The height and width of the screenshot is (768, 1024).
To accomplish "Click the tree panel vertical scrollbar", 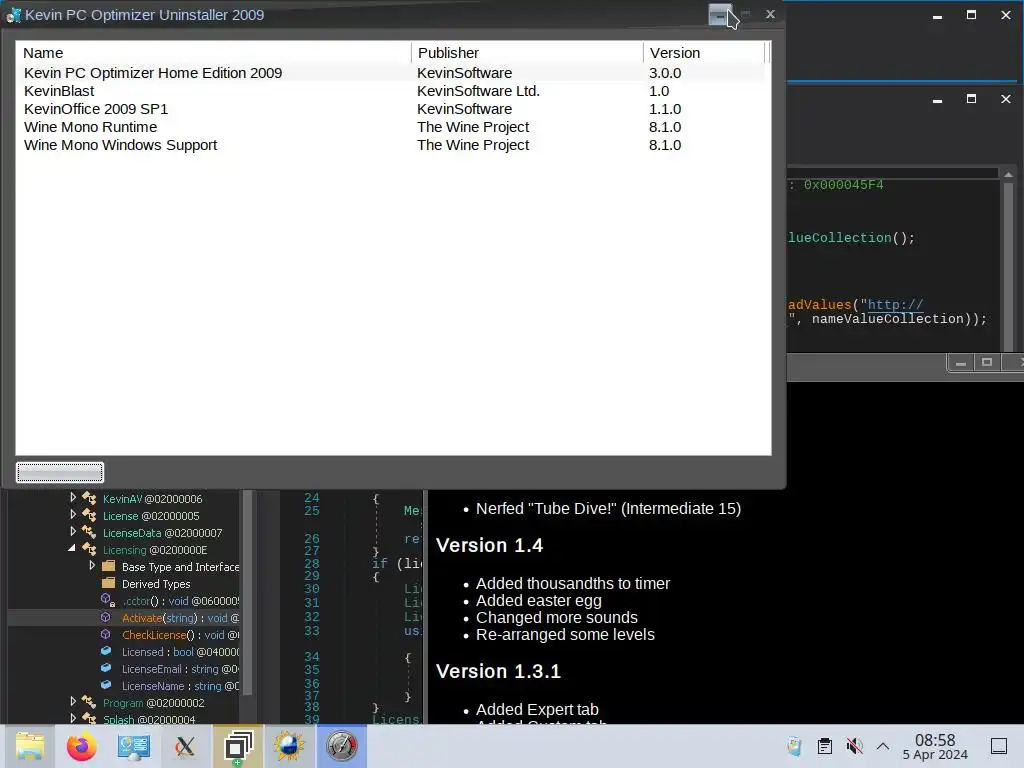I will pos(248,594).
